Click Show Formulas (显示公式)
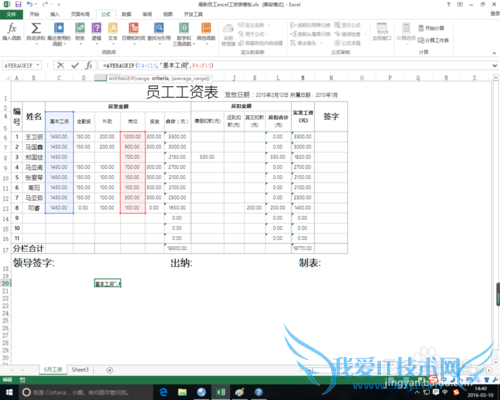Viewport: 500px width, 400px height. 348,25
